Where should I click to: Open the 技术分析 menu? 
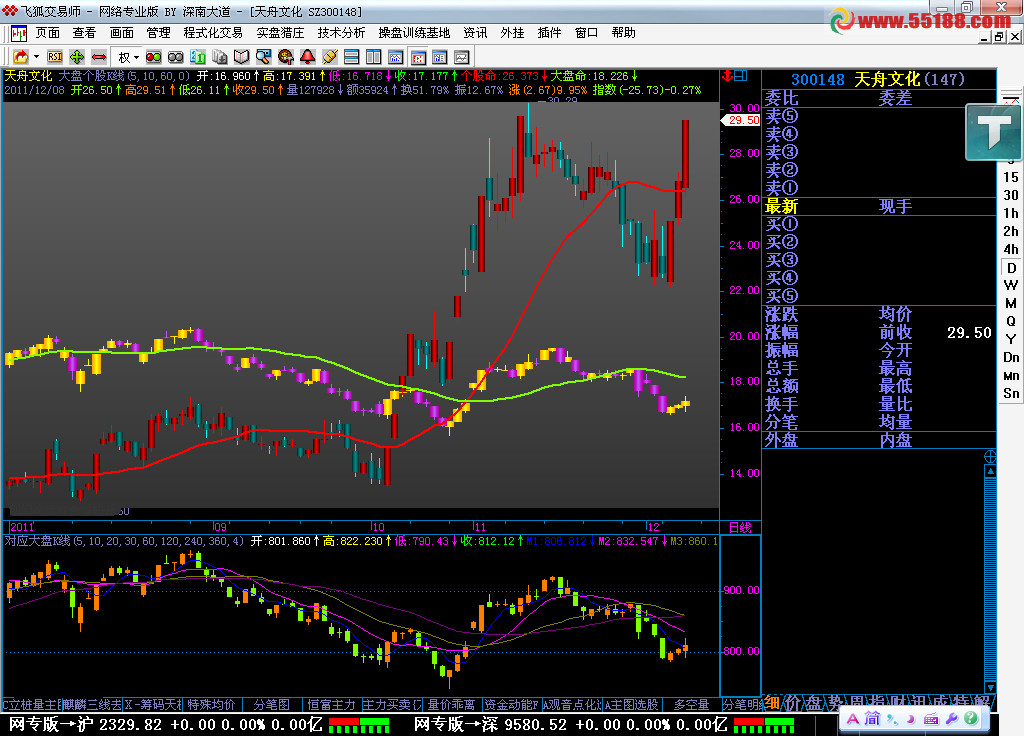(341, 33)
